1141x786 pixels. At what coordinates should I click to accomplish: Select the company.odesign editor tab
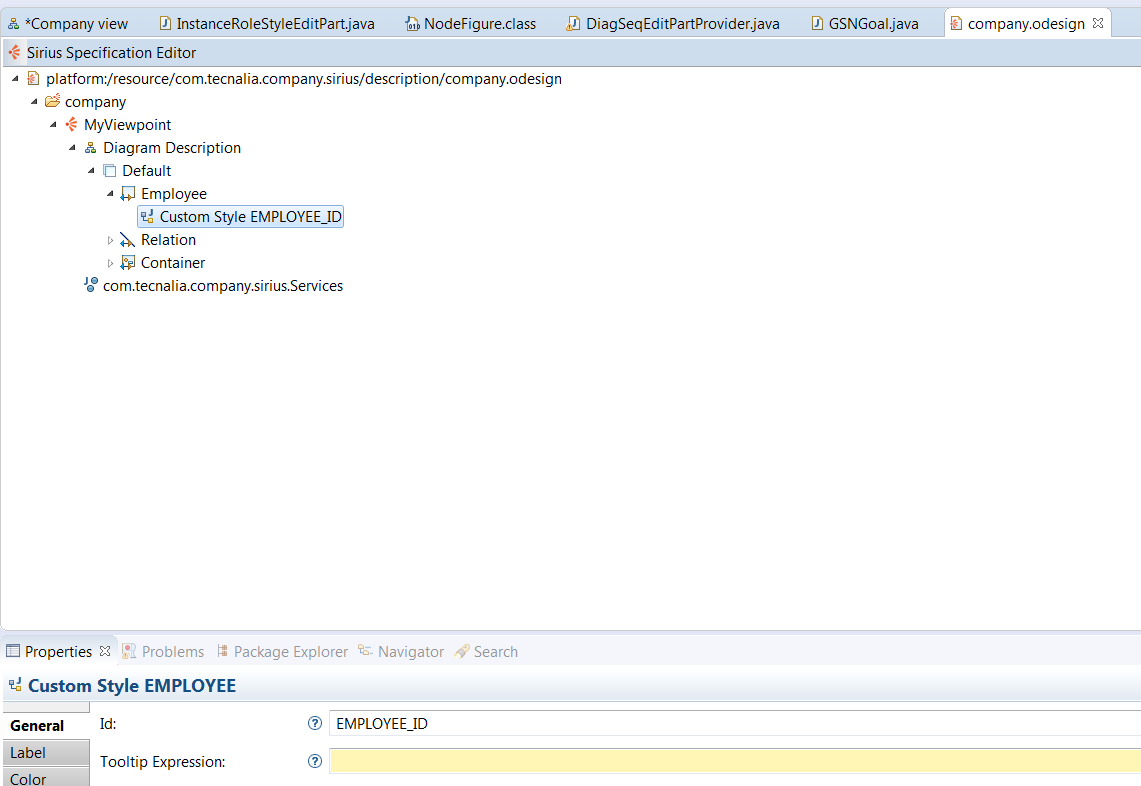(1026, 23)
